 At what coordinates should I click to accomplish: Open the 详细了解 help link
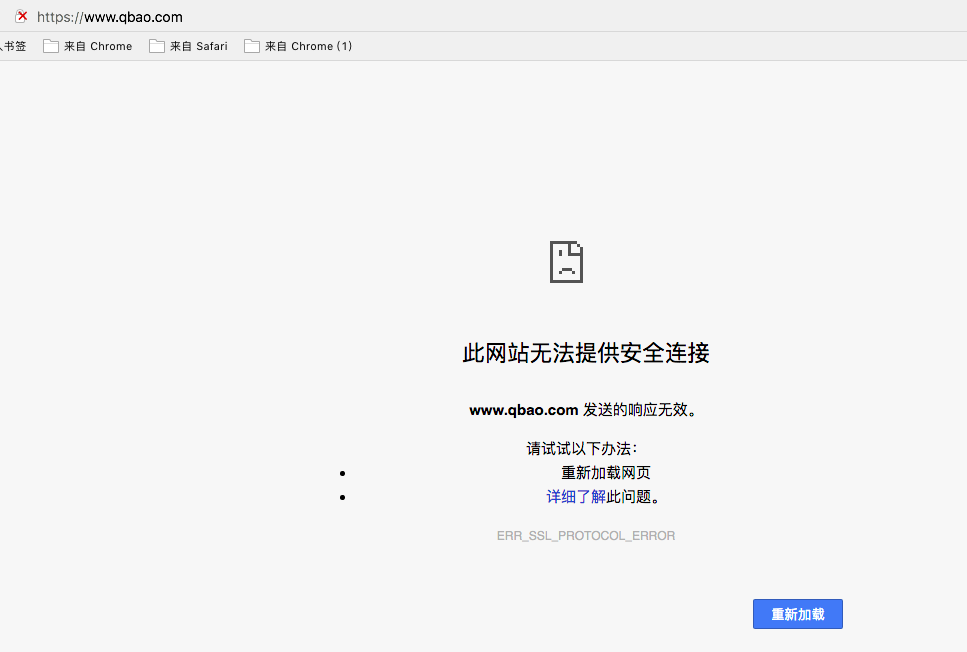pos(576,496)
